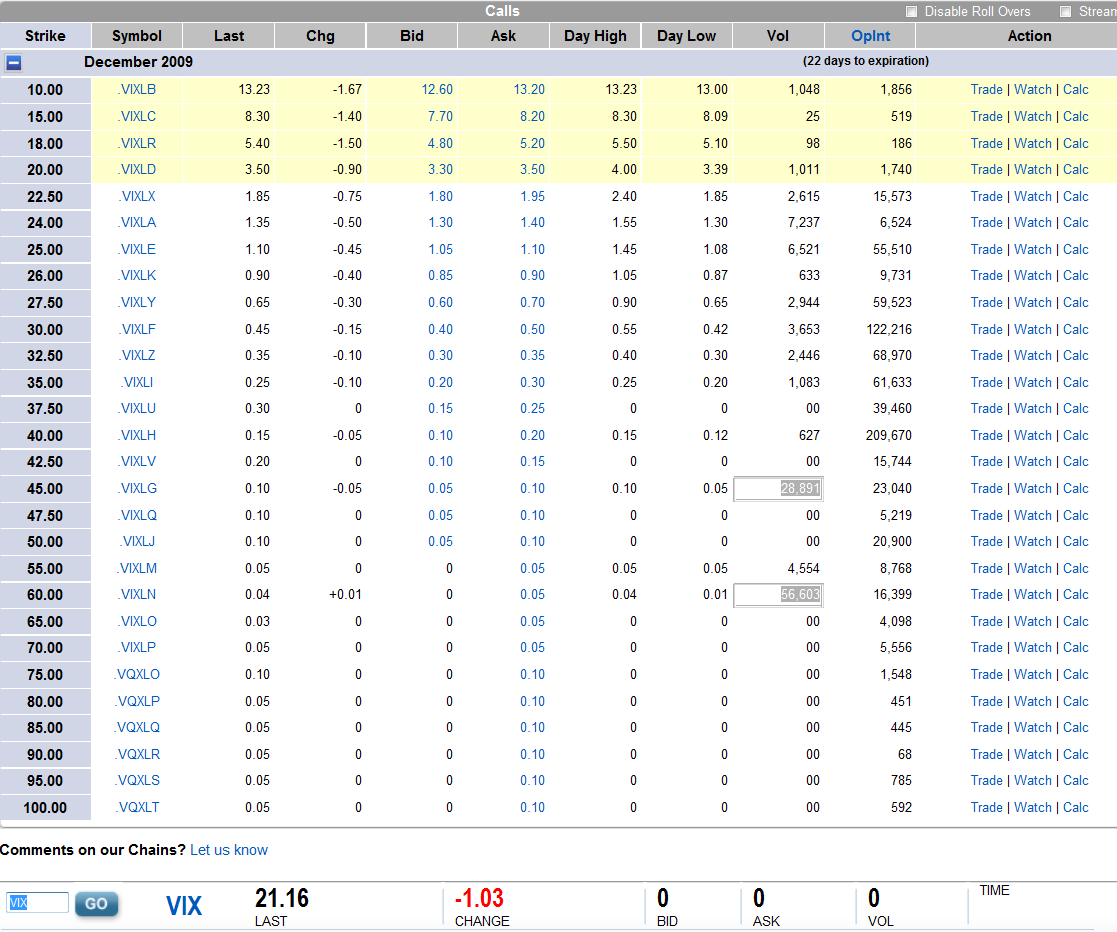Click the Ask column header
The height and width of the screenshot is (932, 1117).
click(x=504, y=36)
